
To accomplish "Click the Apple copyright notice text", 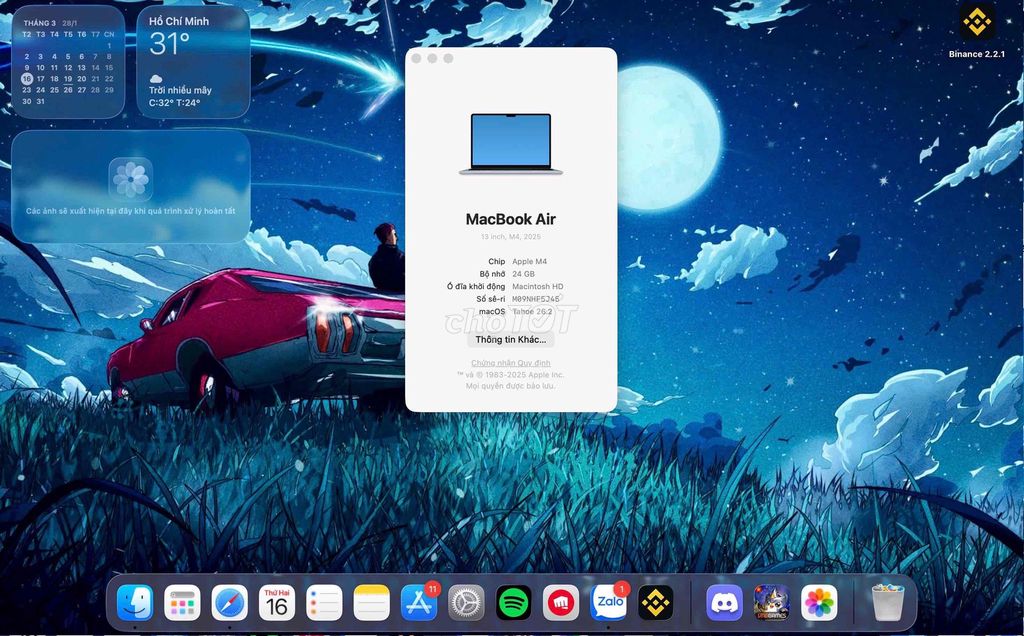I will tap(511, 381).
